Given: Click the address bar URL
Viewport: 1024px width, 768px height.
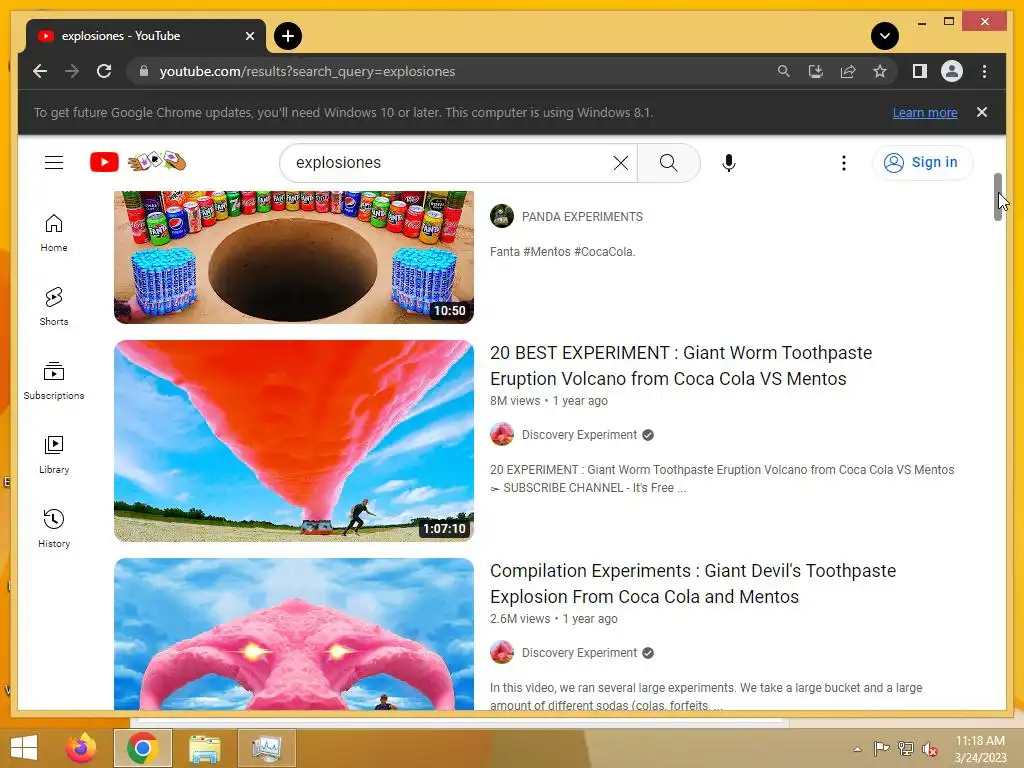Looking at the screenshot, I should 307,71.
